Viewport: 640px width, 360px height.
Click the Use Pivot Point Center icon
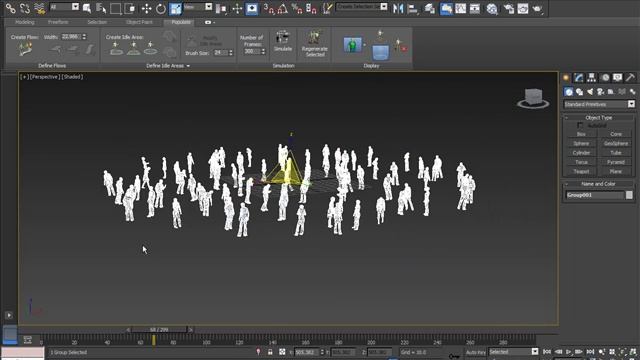221,8
